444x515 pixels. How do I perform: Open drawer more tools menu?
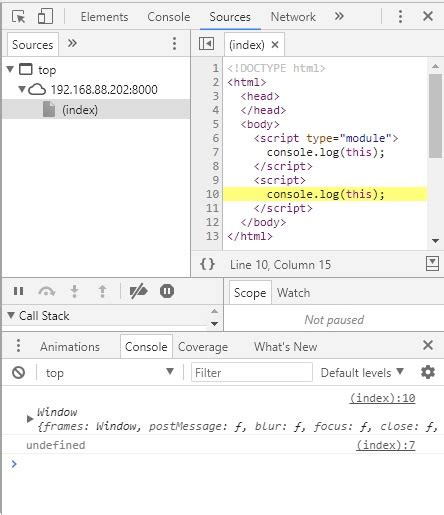pyautogui.click(x=18, y=346)
